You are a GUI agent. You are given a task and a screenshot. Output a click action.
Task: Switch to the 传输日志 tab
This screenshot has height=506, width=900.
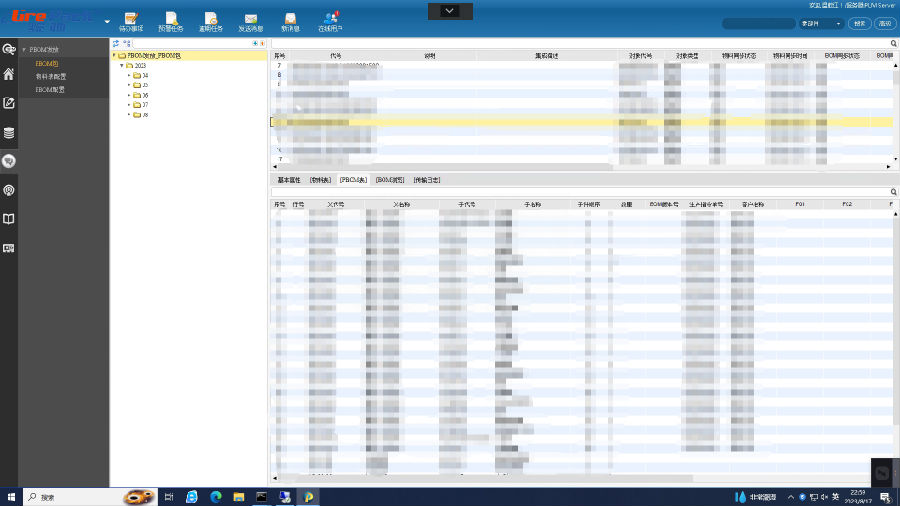coord(426,180)
